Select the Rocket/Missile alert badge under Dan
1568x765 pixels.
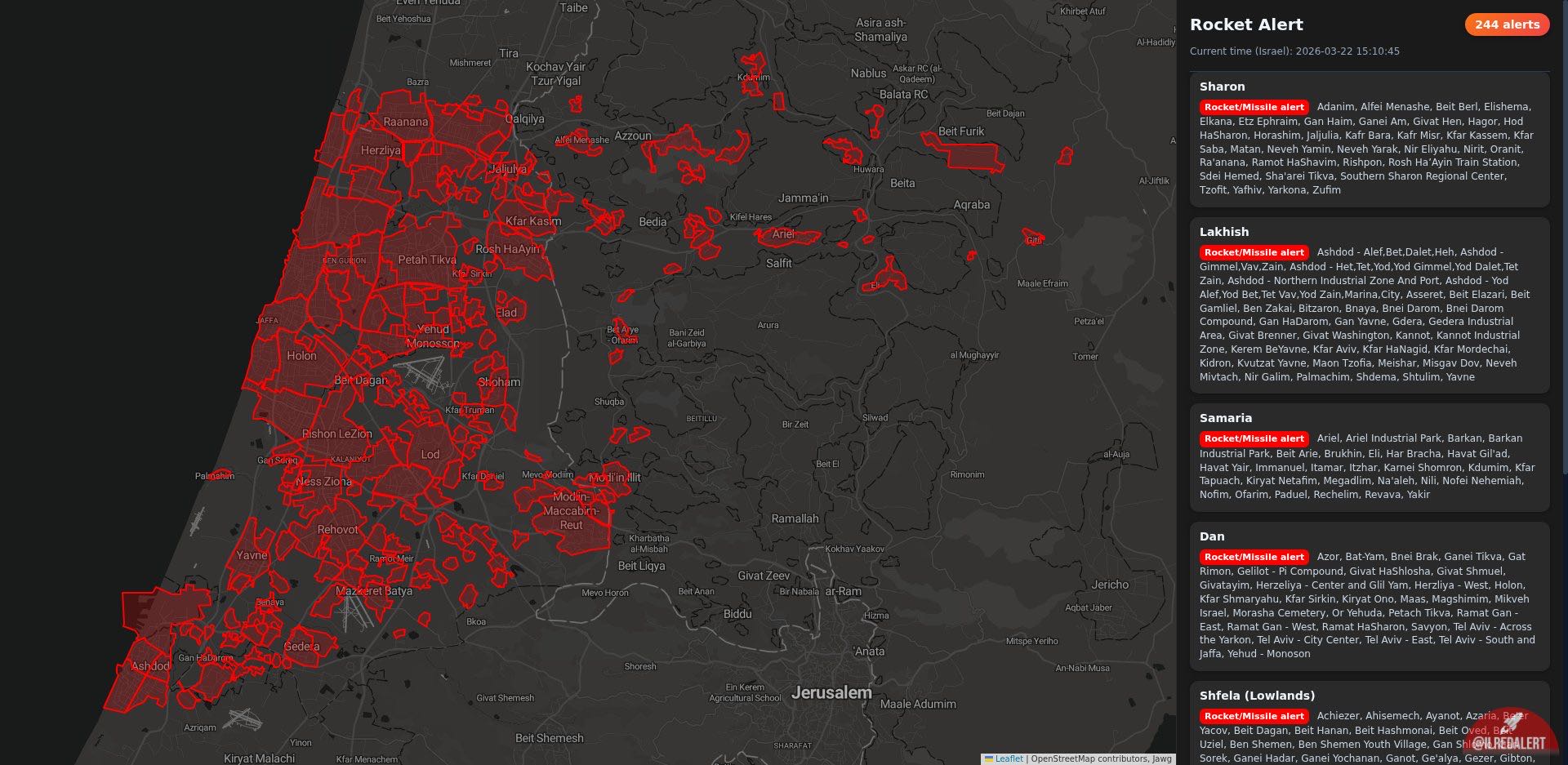pos(1254,557)
